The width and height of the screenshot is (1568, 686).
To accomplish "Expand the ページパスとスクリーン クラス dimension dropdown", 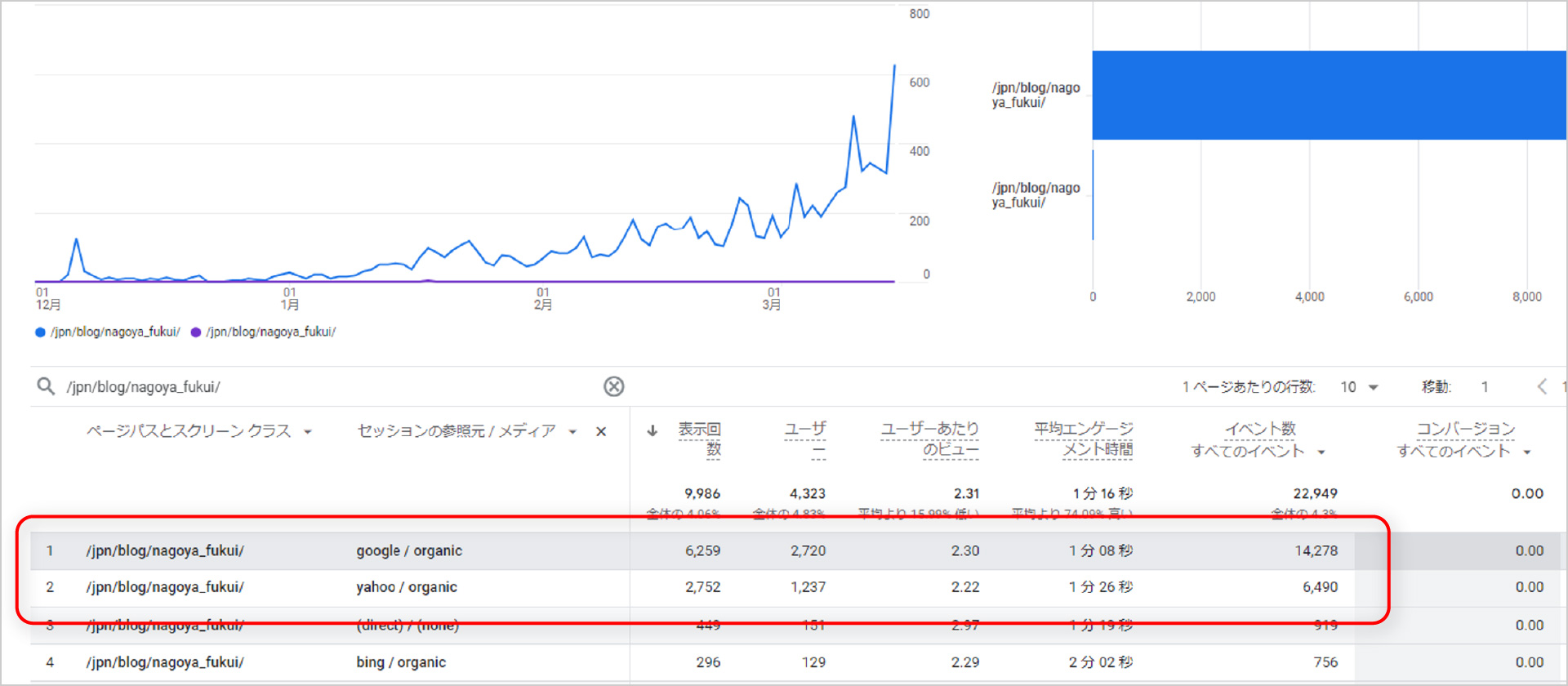I will point(308,432).
